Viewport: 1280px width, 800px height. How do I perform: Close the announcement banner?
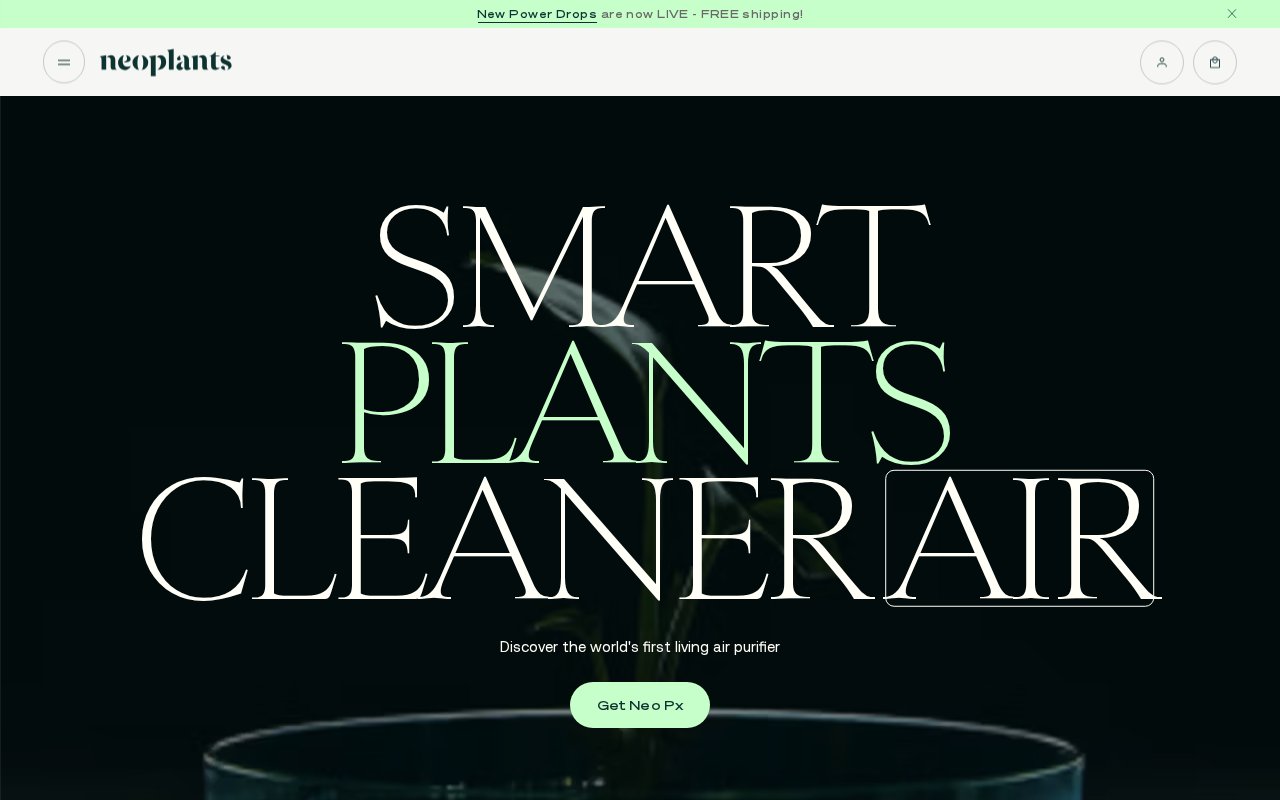pyautogui.click(x=1232, y=14)
